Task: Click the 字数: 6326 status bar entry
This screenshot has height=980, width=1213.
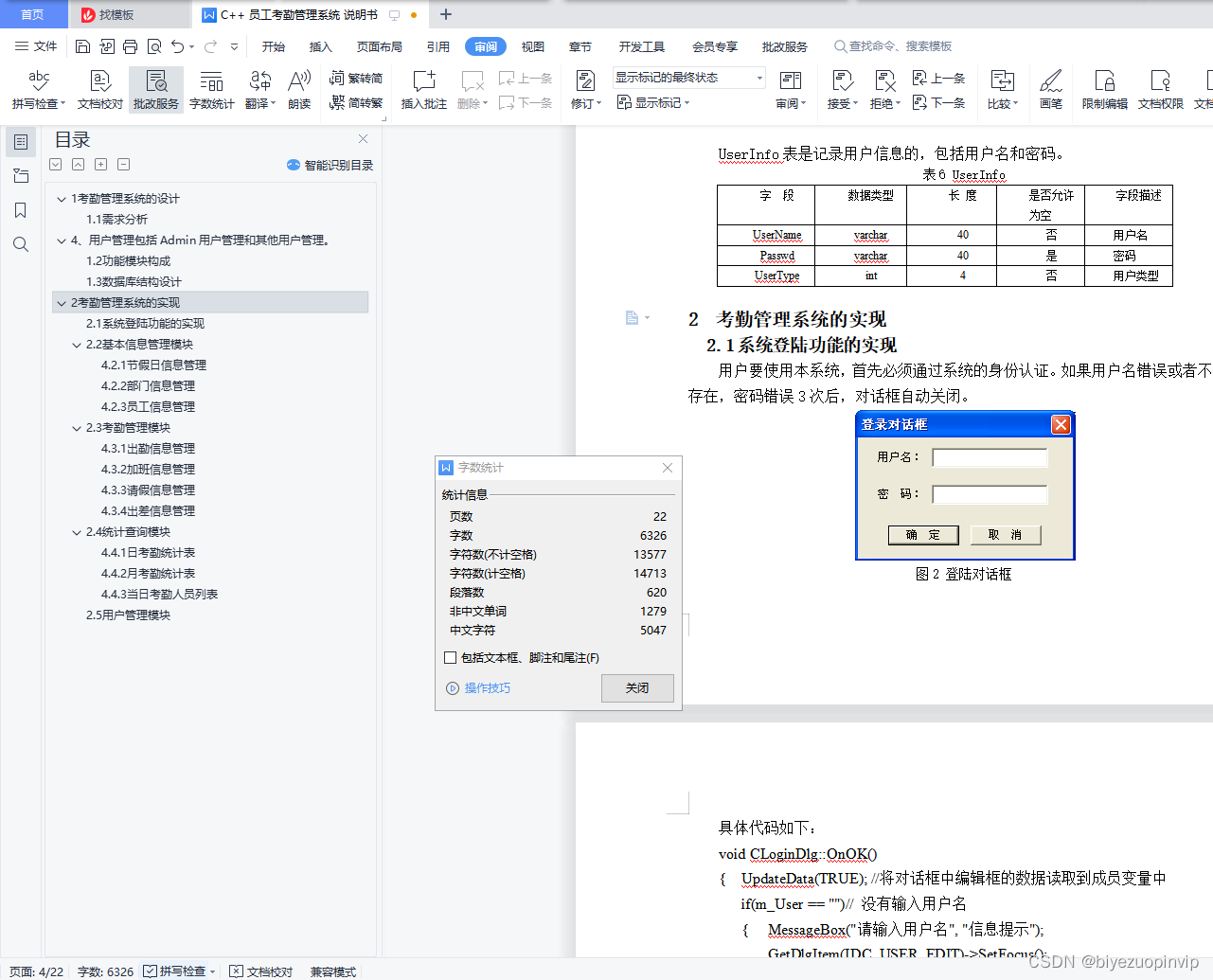Action: [105, 971]
